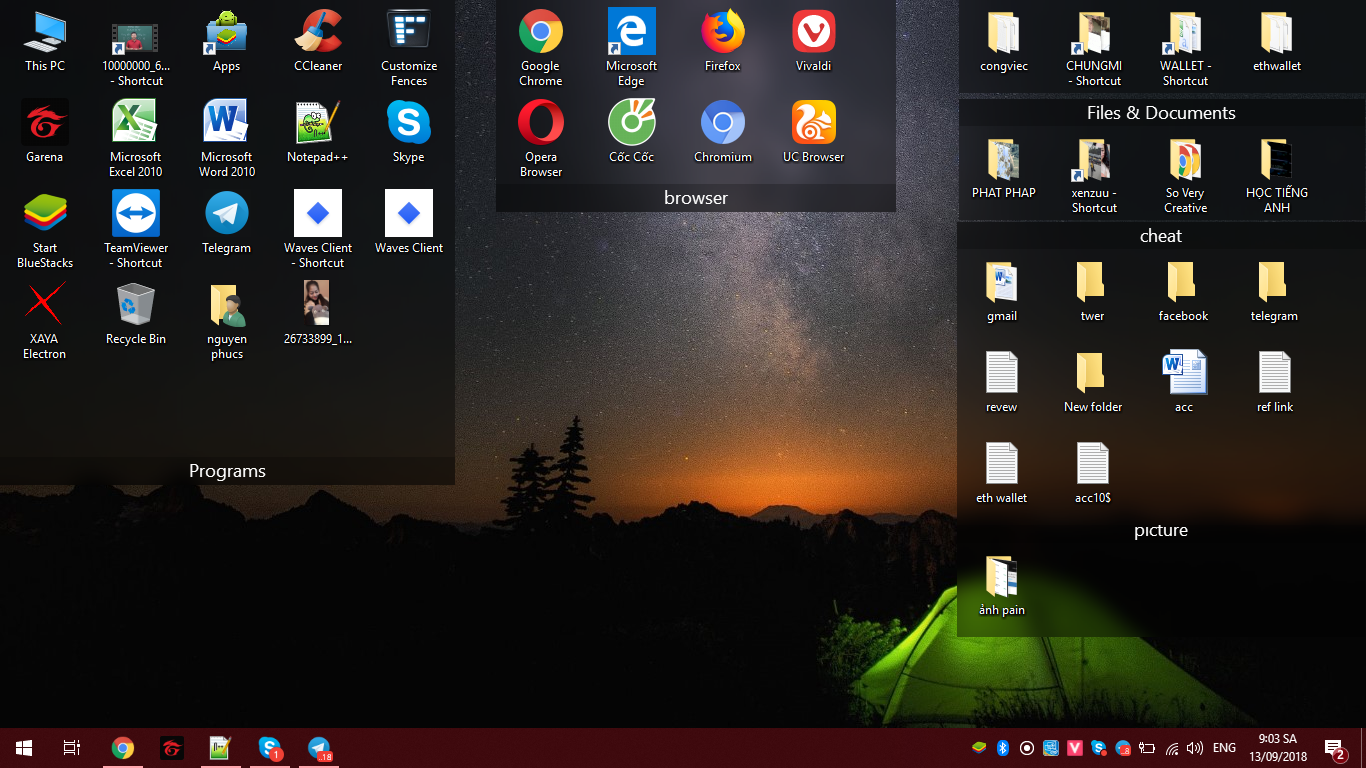Click the Vivaldi icon in system tray

click(1075, 748)
